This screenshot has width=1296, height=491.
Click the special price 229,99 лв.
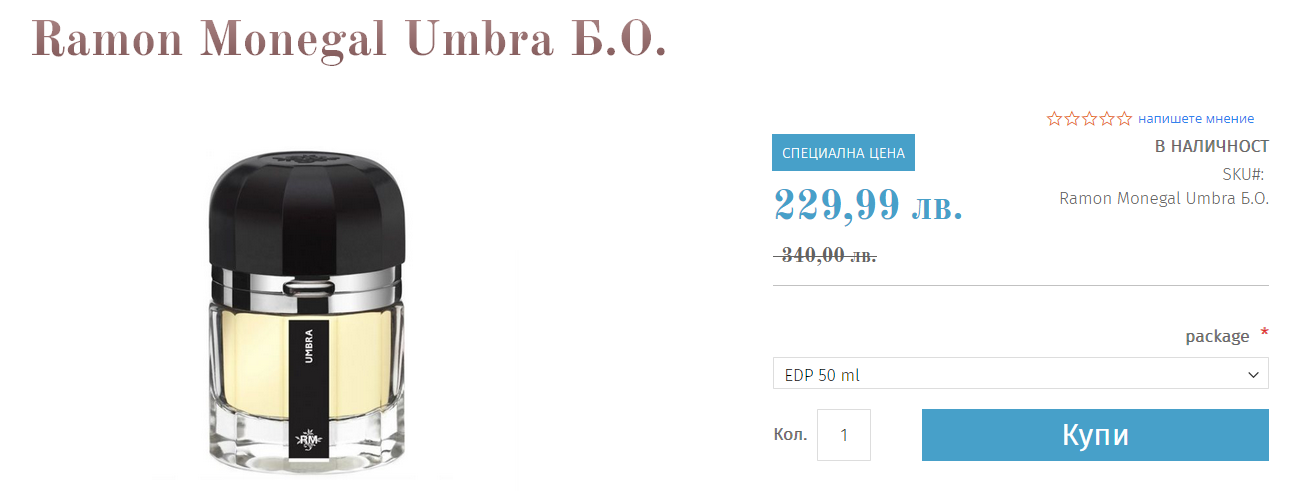(868, 204)
